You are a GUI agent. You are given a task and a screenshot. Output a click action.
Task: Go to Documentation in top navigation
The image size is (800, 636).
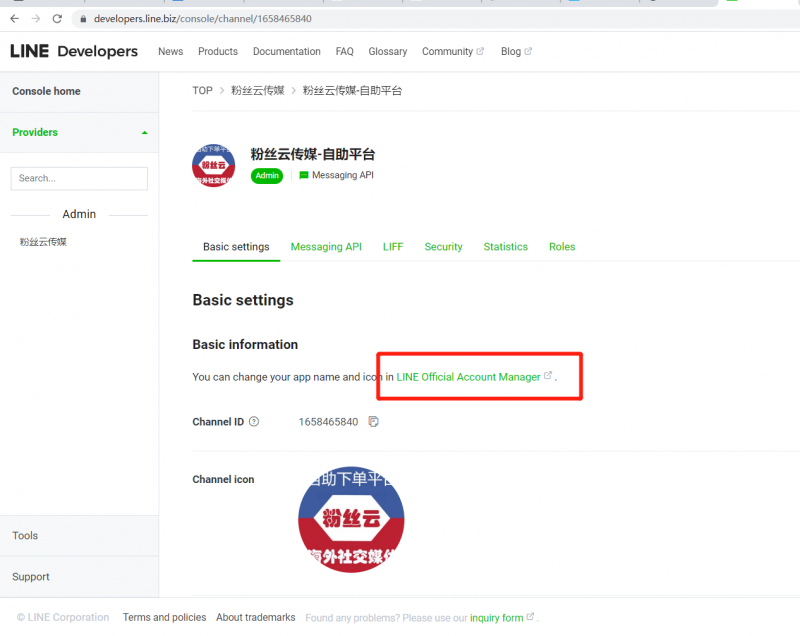[x=287, y=52]
